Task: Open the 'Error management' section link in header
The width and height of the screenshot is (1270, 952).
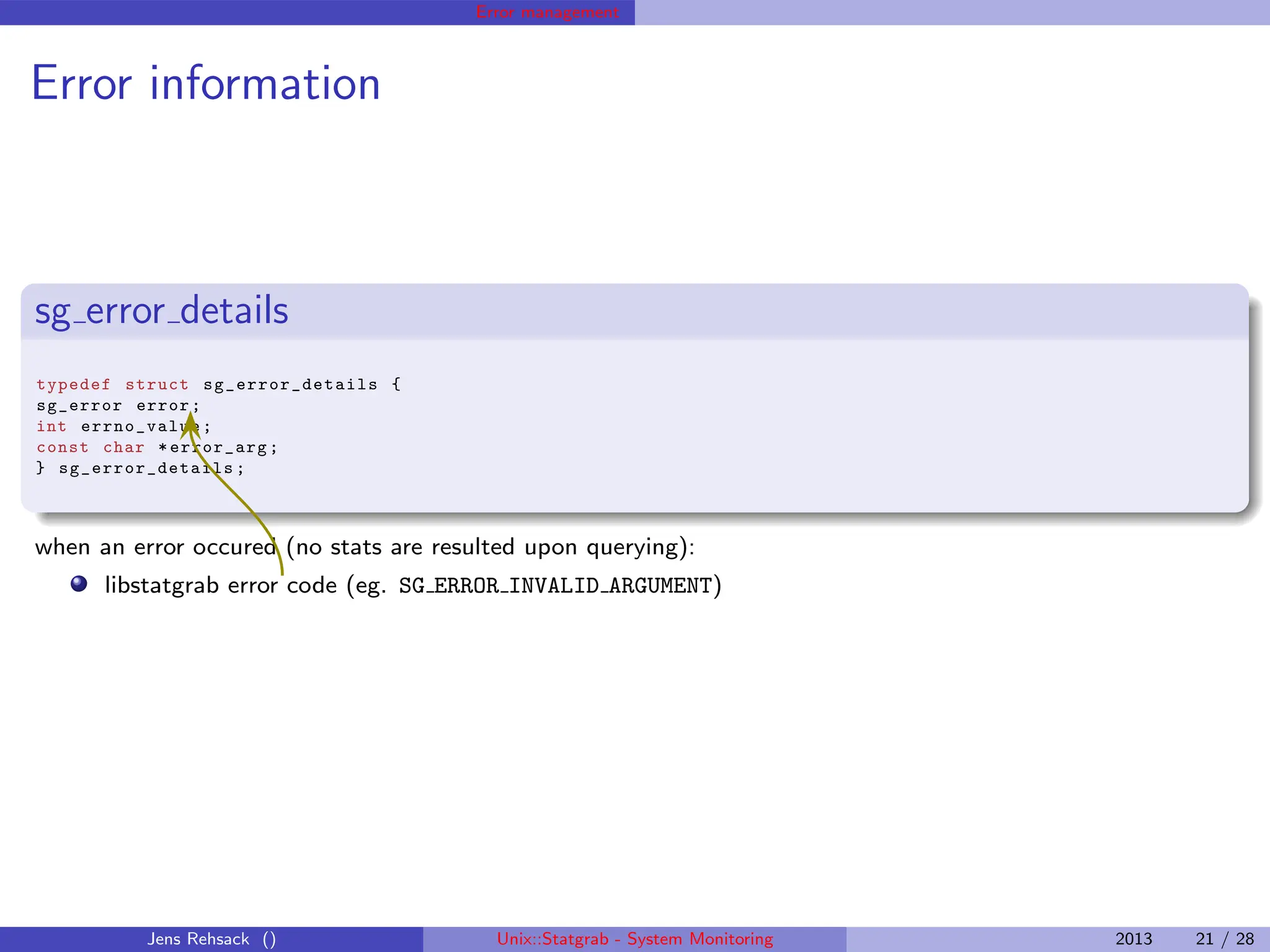Action: click(547, 12)
